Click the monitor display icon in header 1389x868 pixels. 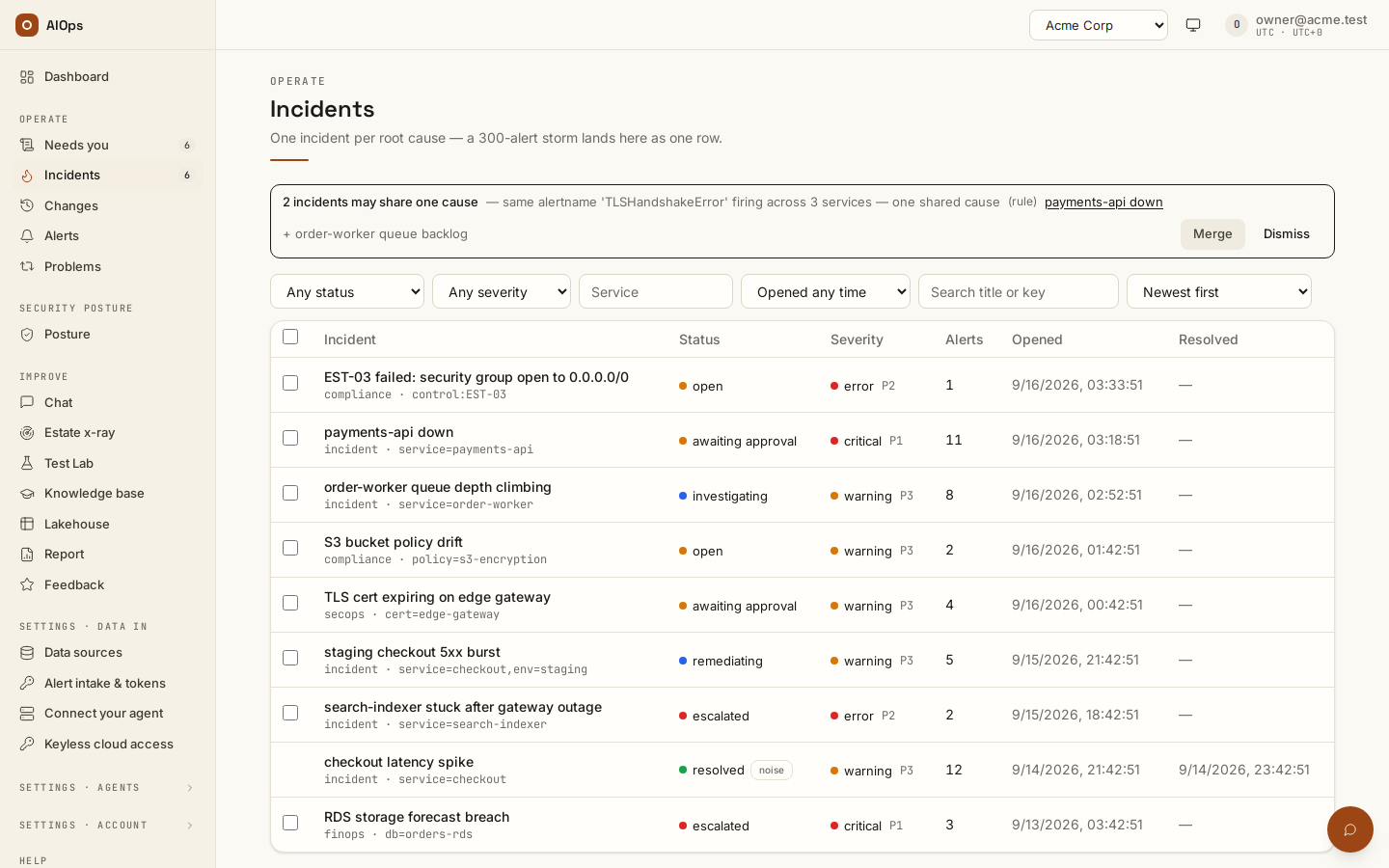[1193, 25]
